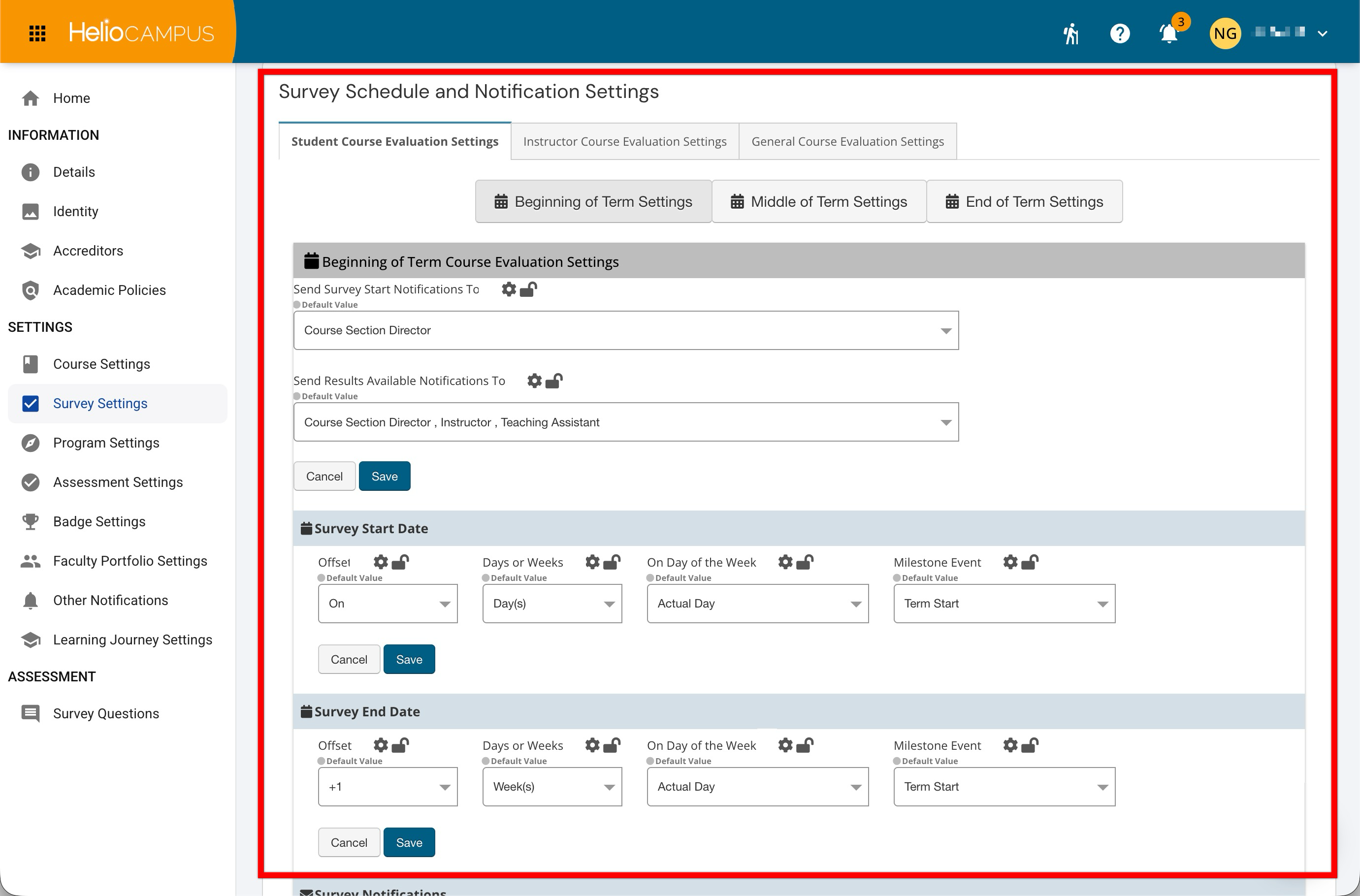The height and width of the screenshot is (896, 1360).
Task: Open Send Survey Start Notifications To dropdown
Action: click(x=626, y=330)
